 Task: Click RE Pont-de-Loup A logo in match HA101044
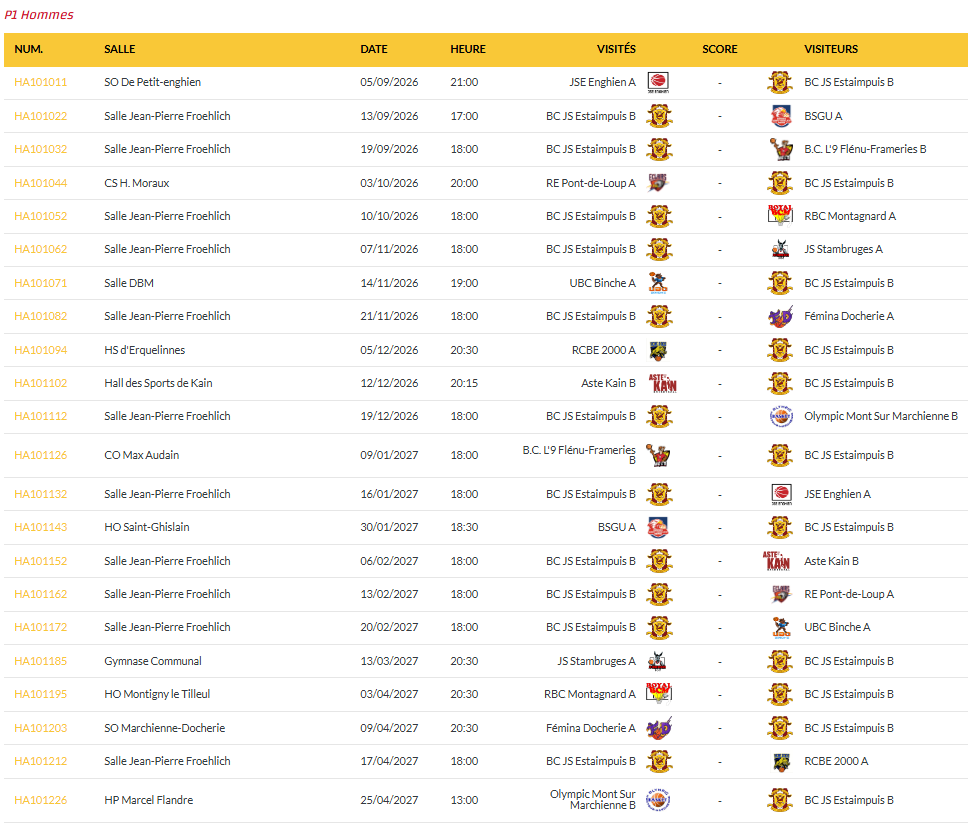point(658,183)
